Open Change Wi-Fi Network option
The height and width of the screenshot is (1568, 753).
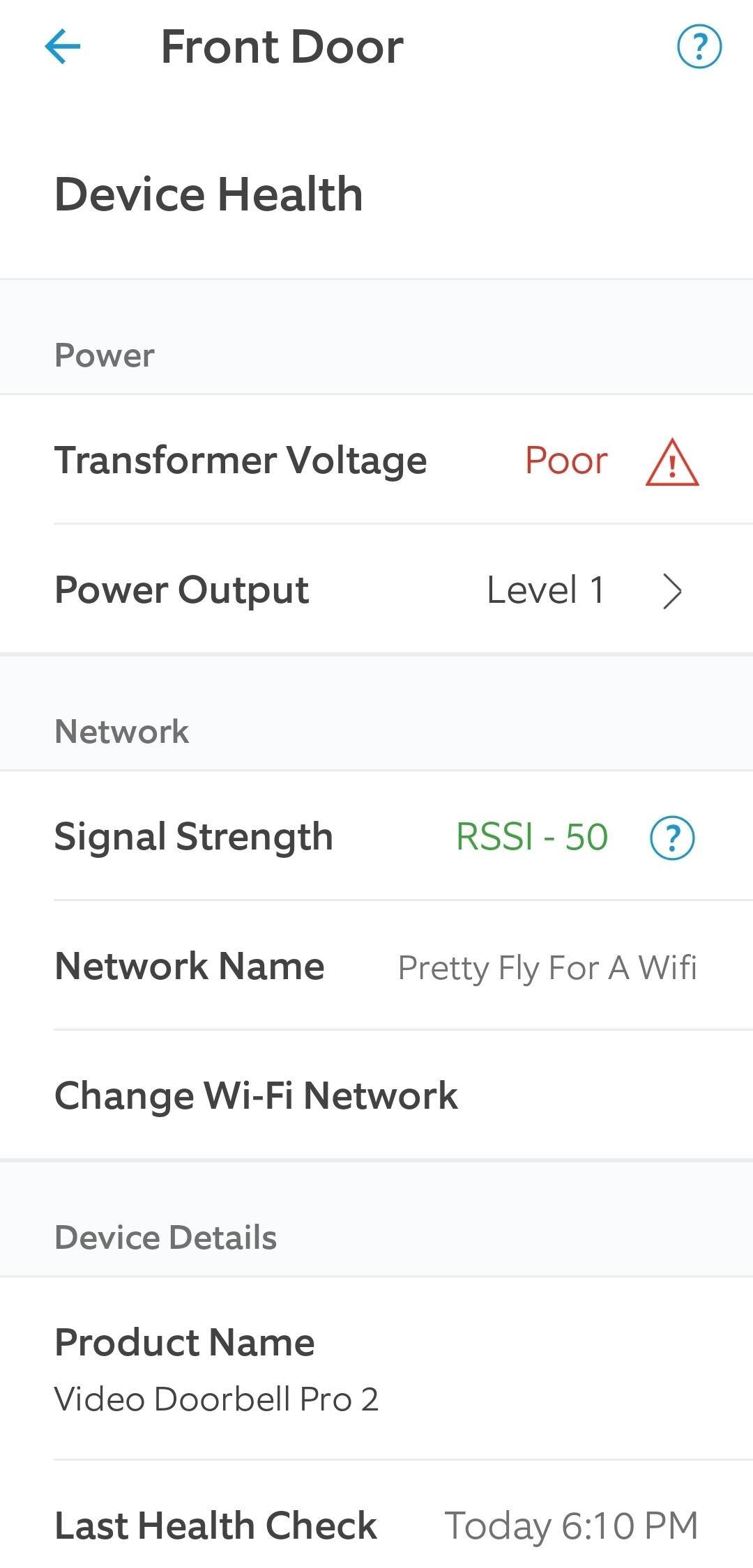[x=256, y=1095]
